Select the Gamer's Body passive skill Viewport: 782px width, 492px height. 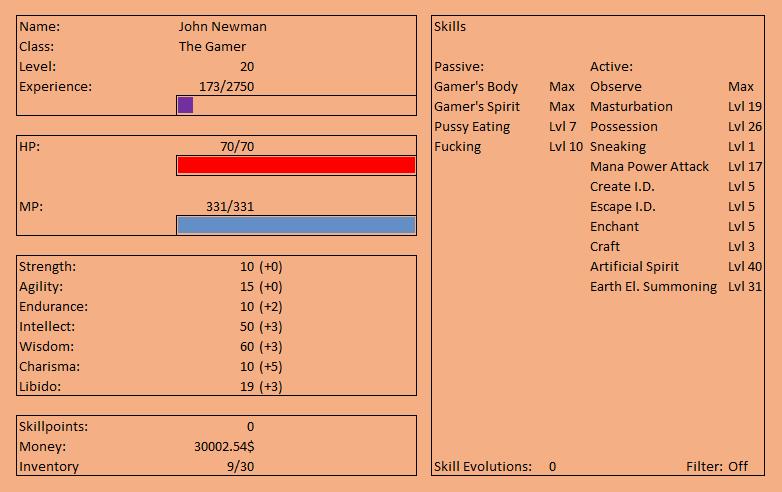[476, 87]
